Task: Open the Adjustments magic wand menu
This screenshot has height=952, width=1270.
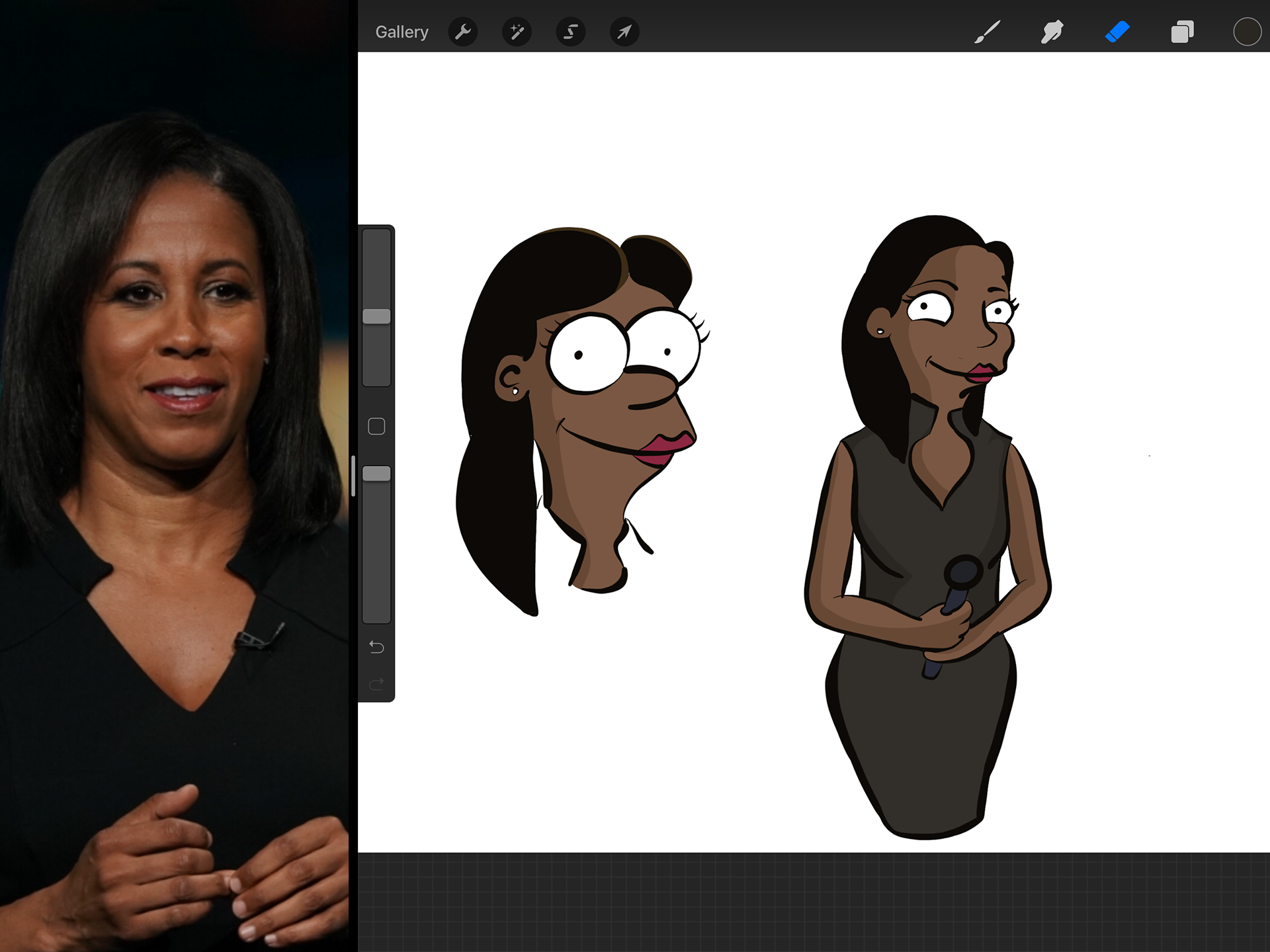Action: point(517,32)
